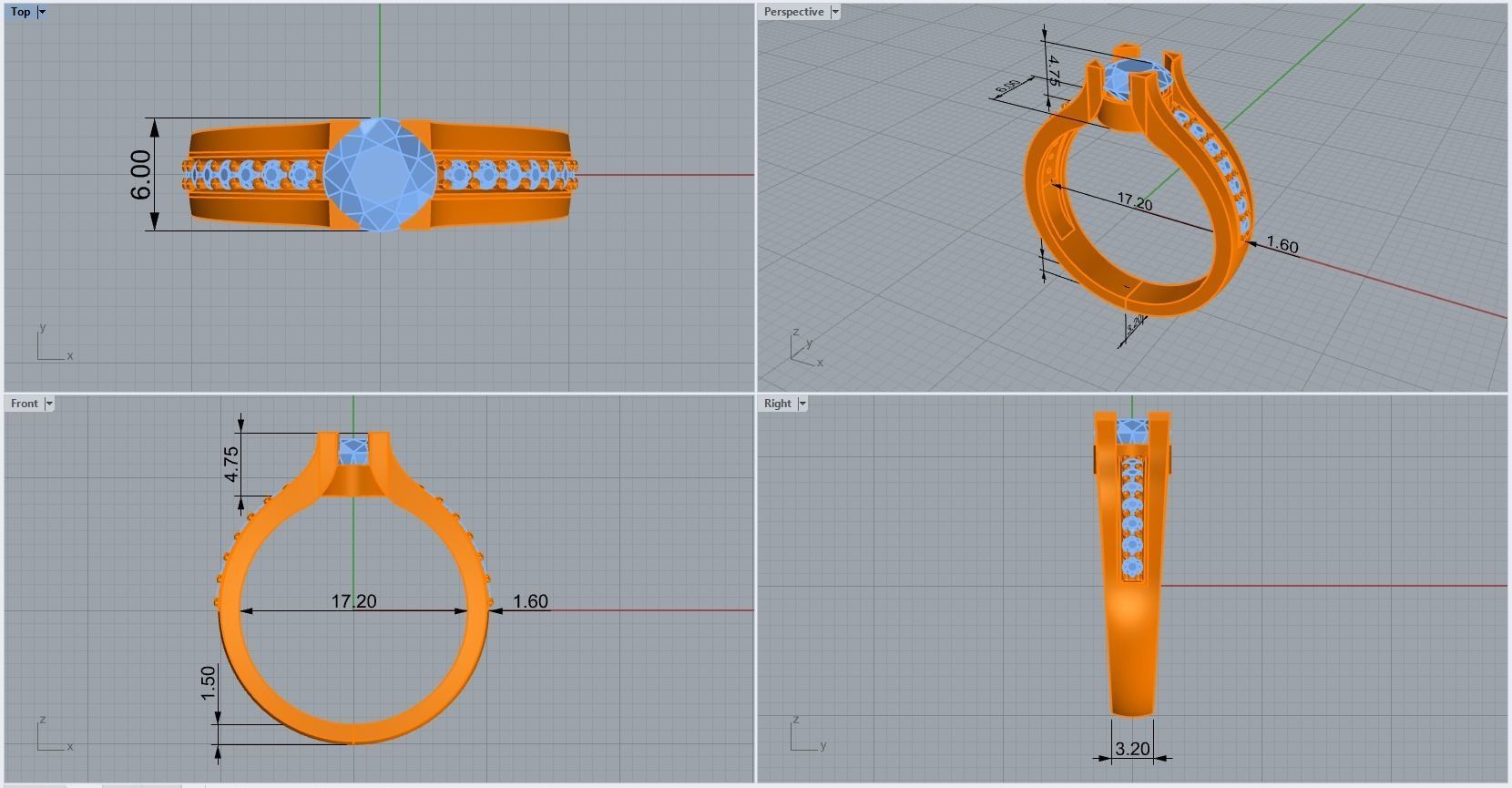Select the 1.60 dimension in Perspective view
This screenshot has height=788, width=1512.
1282,245
